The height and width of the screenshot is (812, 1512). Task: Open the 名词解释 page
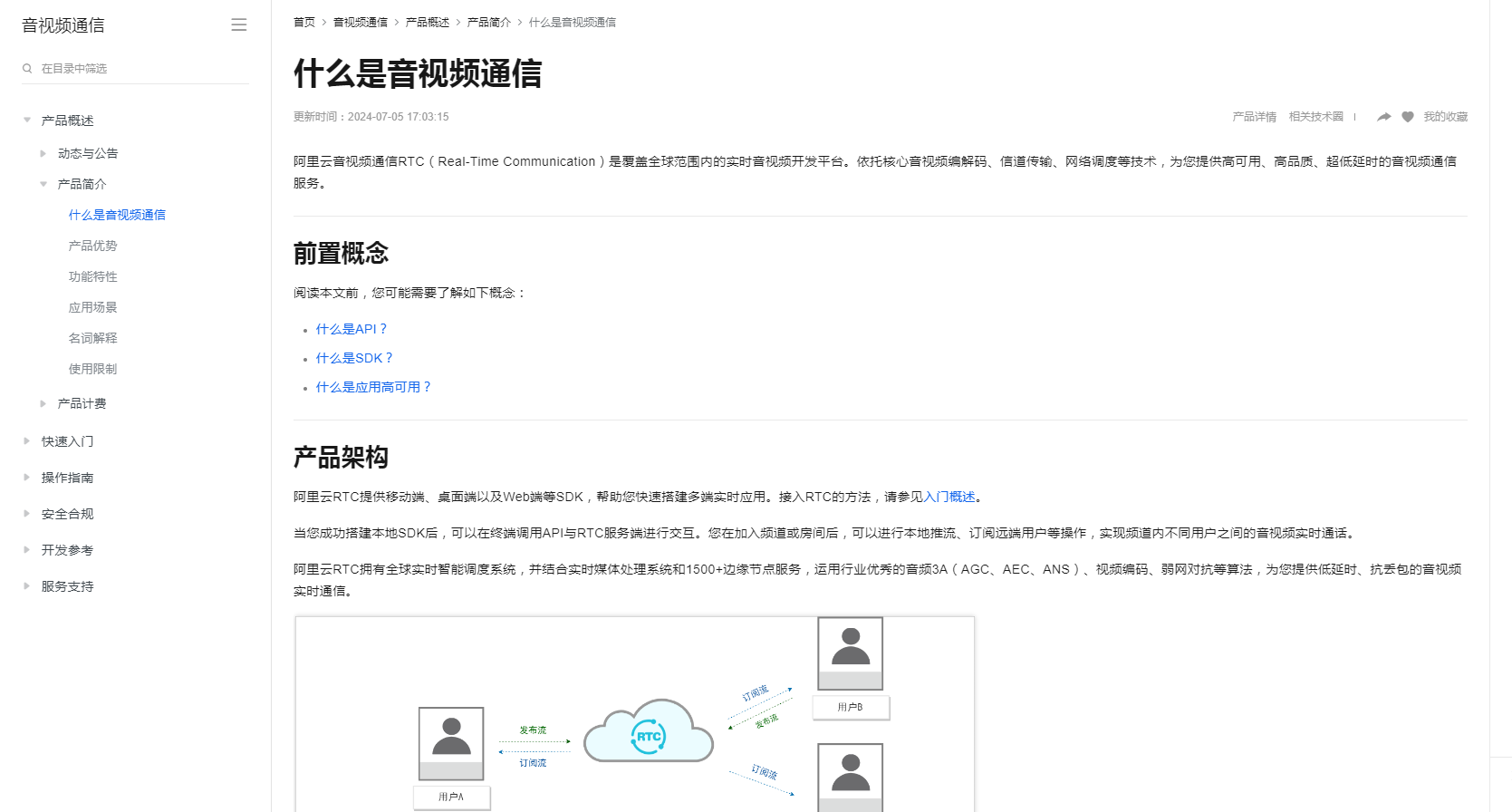92,338
